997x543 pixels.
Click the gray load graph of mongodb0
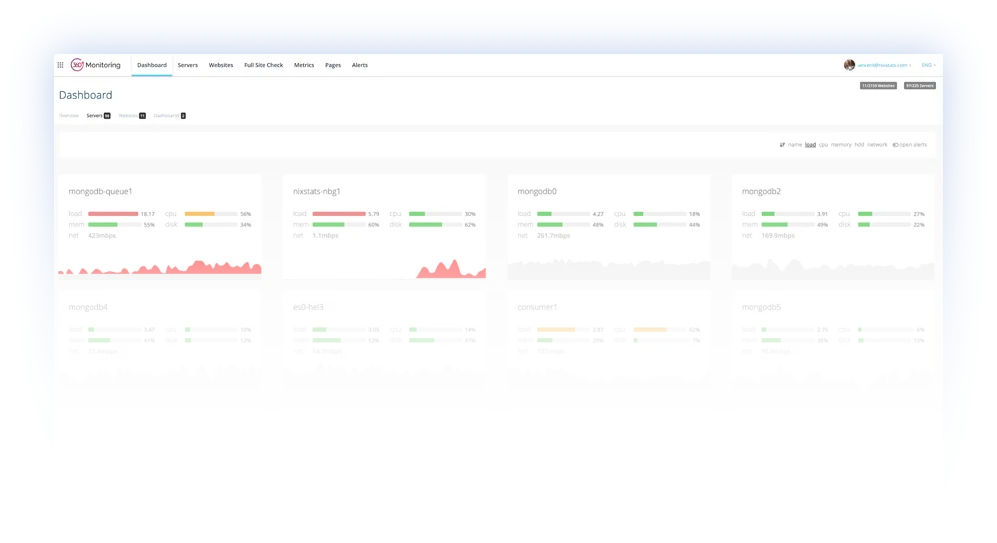coord(609,269)
